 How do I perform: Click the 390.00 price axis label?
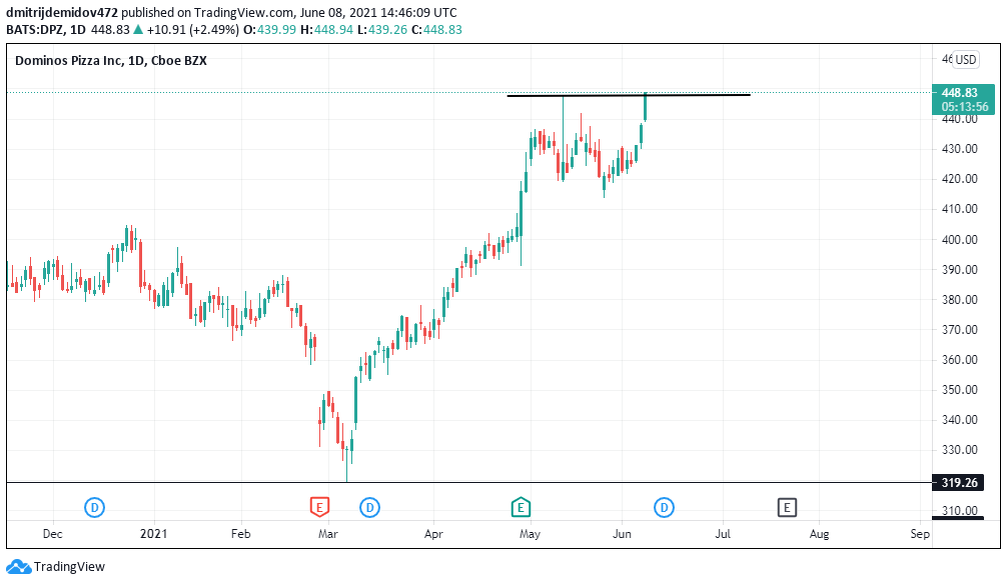[959, 270]
